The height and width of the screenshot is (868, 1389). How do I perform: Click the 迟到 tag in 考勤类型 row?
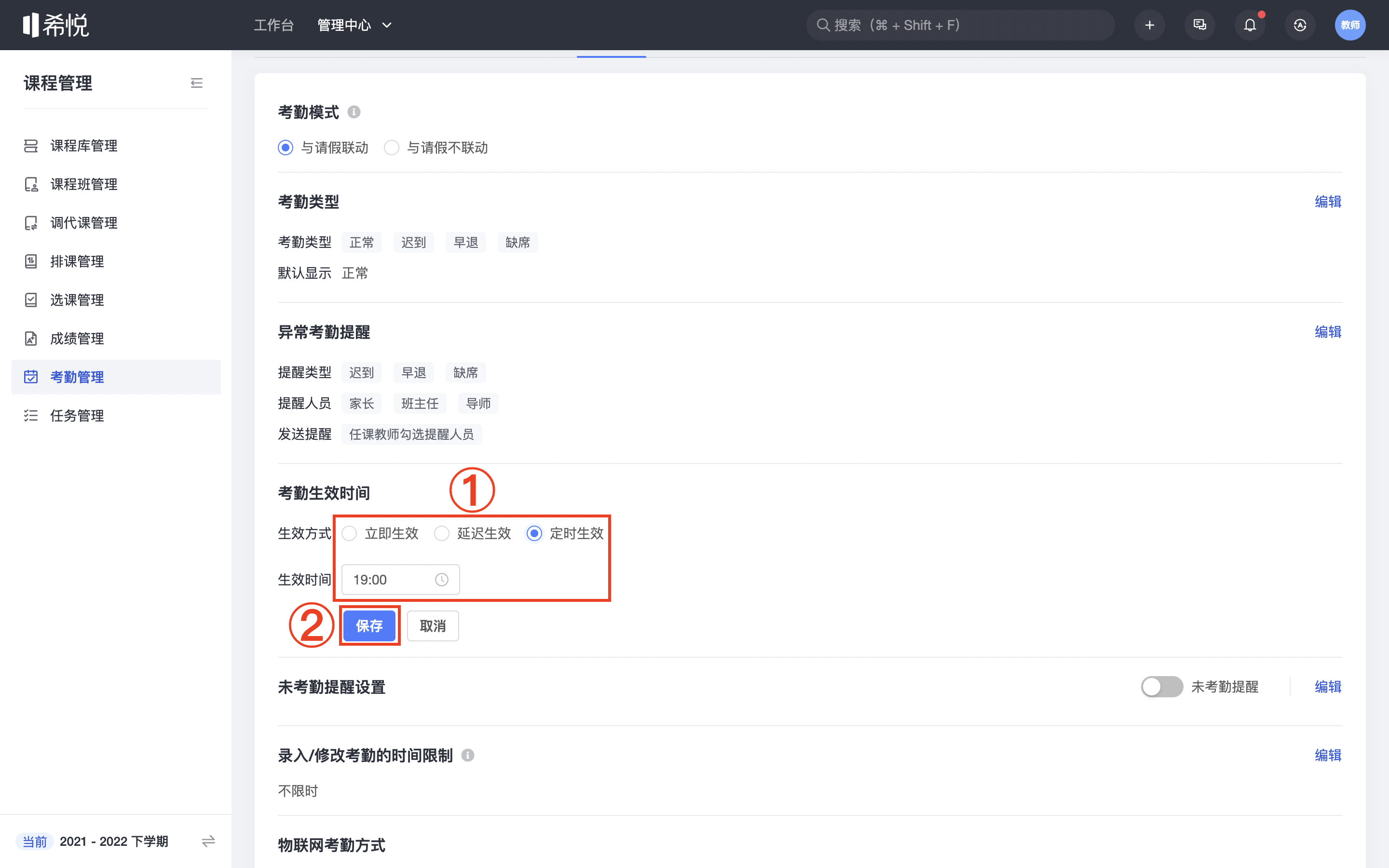[x=414, y=242]
